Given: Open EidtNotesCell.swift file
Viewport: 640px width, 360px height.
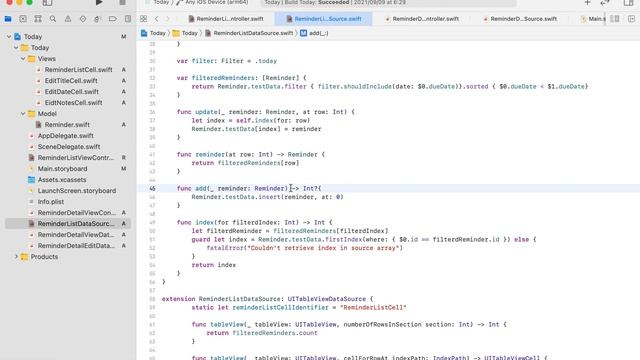Looking at the screenshot, I should [73, 103].
